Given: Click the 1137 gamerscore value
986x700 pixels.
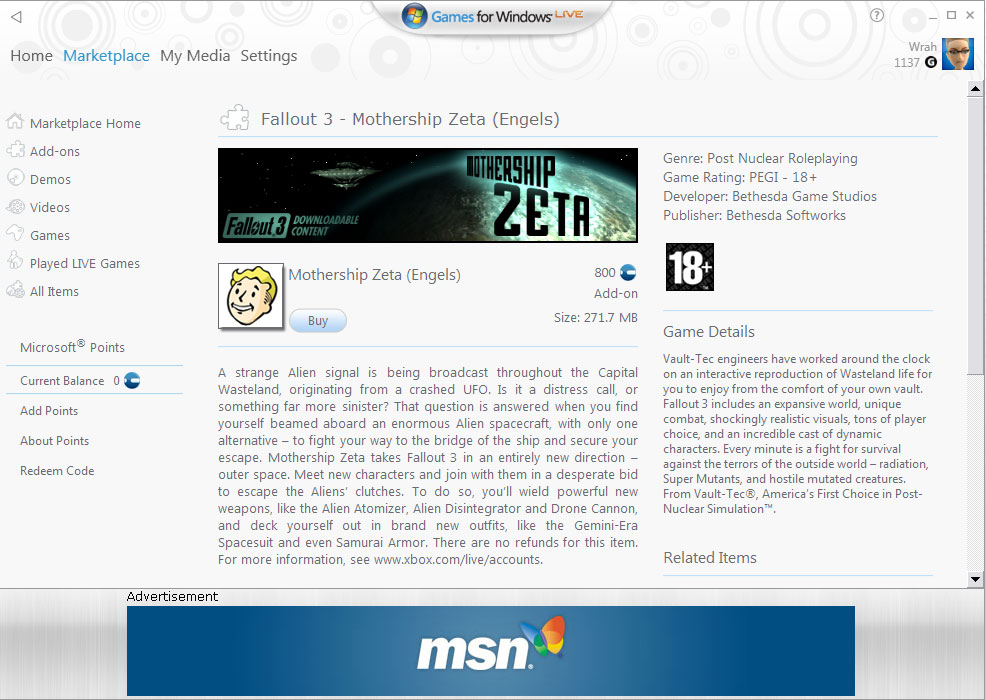Looking at the screenshot, I should click(907, 62).
